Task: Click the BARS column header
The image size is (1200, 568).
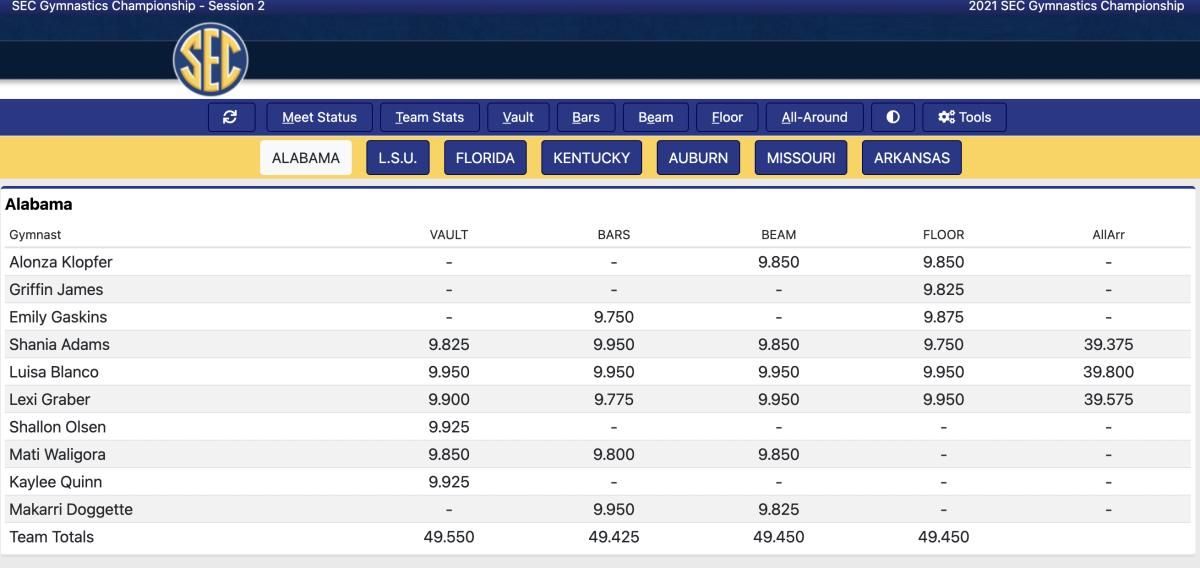Action: point(614,235)
